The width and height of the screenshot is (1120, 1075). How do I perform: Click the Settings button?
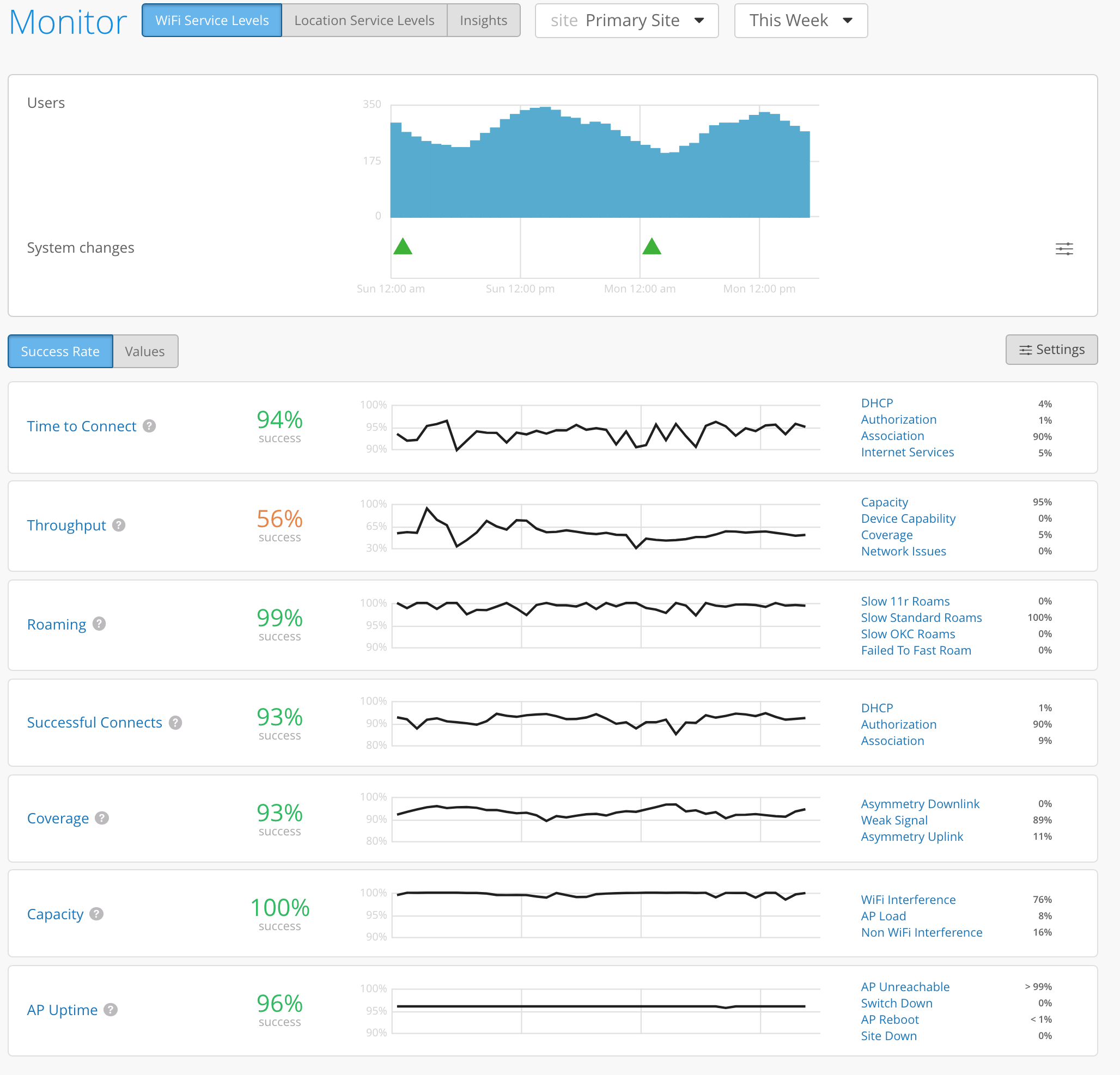click(1051, 350)
